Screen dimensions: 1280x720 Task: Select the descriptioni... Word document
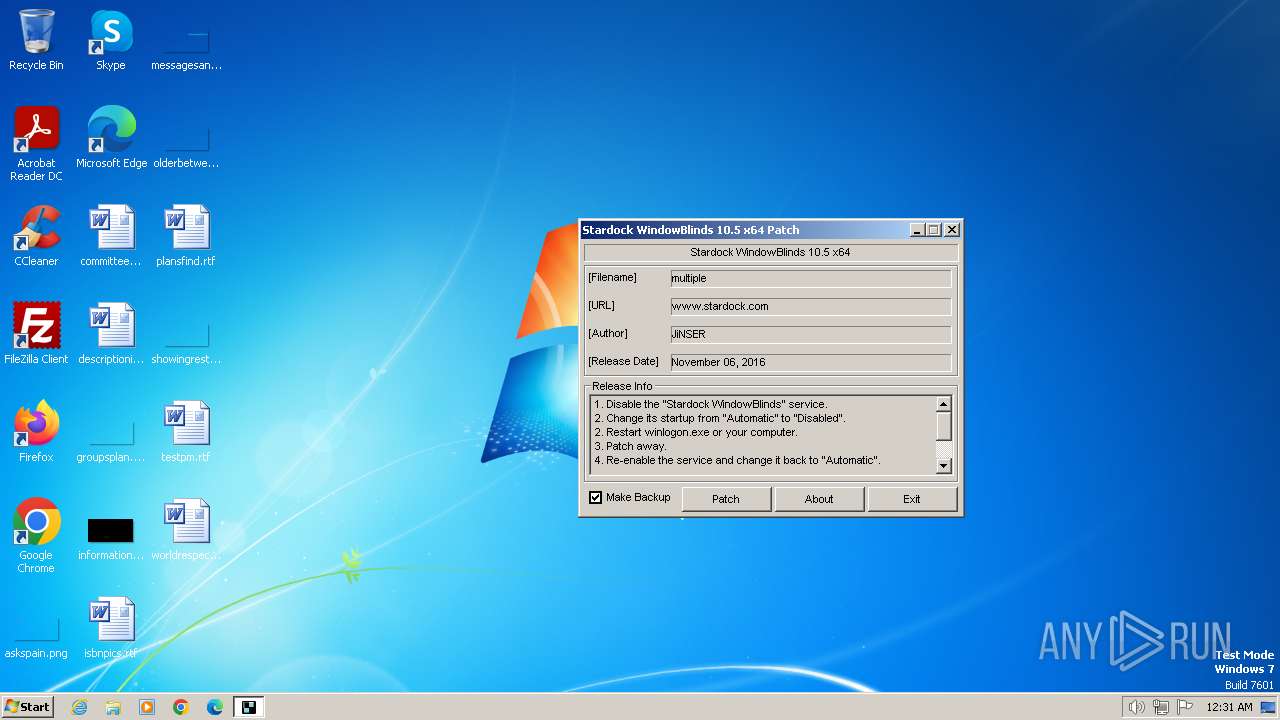111,334
